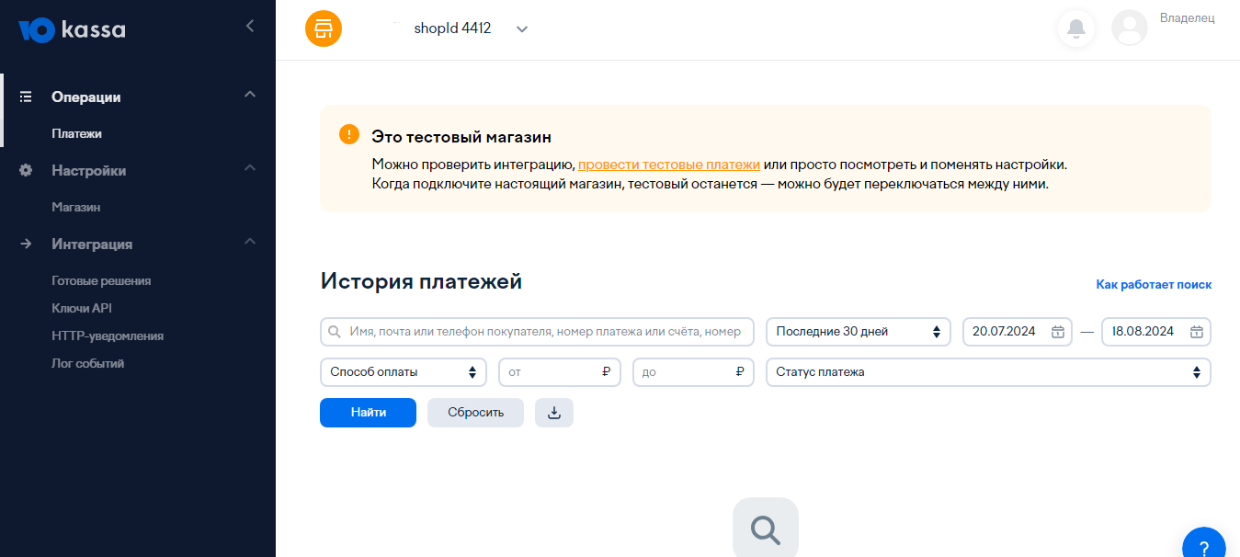Image resolution: width=1240 pixels, height=557 pixels.
Task: Click the Владелец role label
Action: point(1187,18)
